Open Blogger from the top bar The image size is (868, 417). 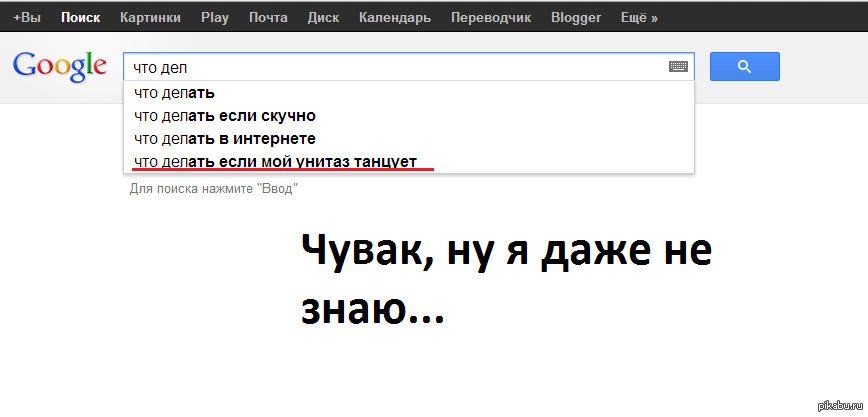[576, 18]
